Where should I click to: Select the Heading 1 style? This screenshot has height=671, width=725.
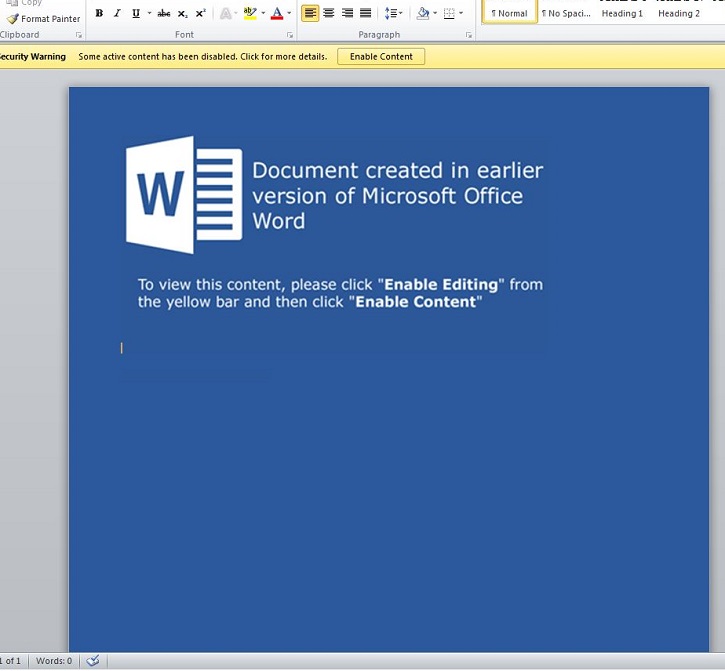click(x=622, y=13)
